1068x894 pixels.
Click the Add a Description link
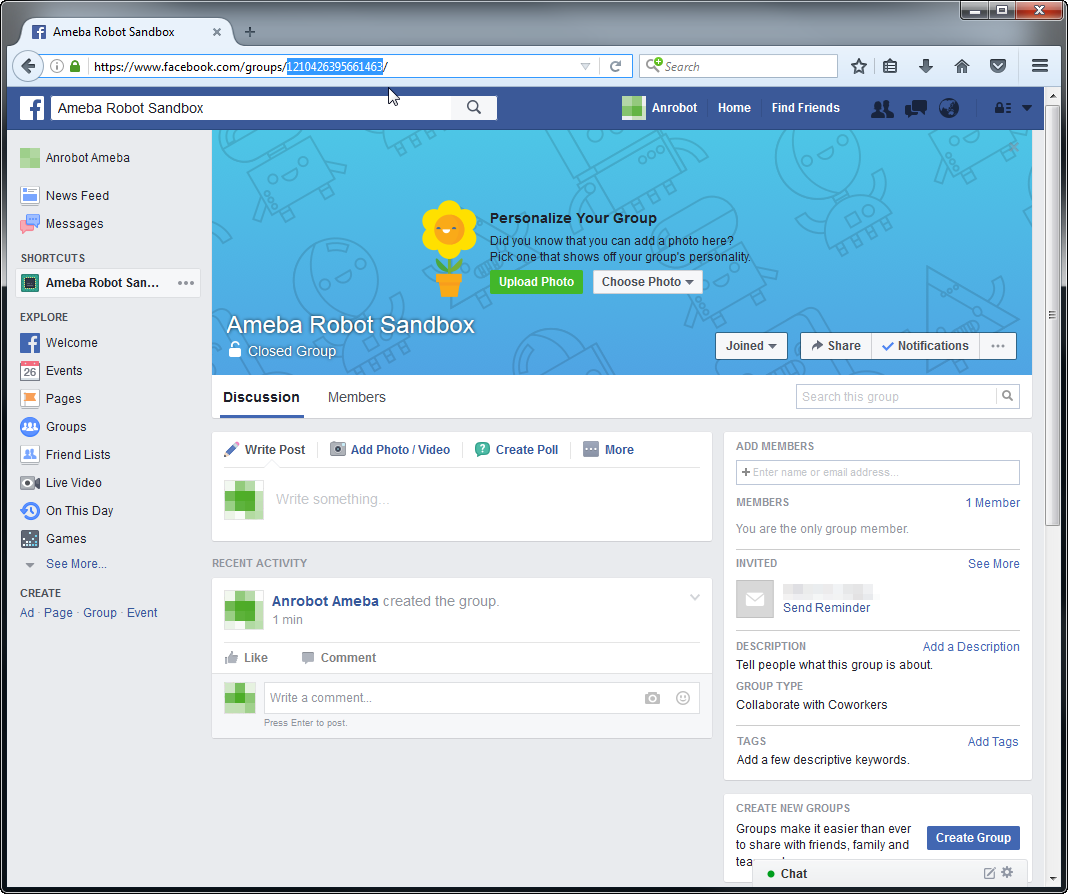(971, 646)
